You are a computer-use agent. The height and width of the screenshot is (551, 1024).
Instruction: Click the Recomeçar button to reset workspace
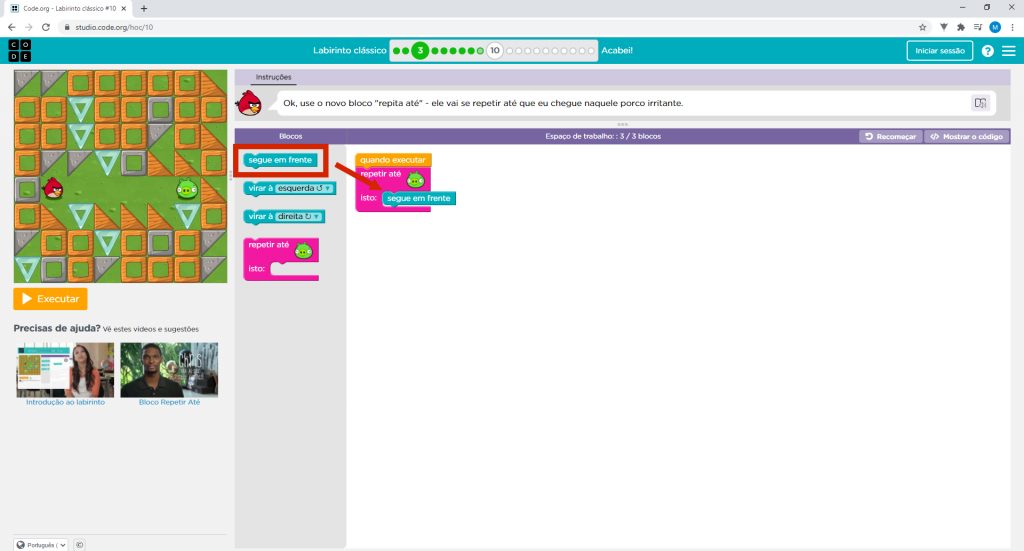click(891, 136)
